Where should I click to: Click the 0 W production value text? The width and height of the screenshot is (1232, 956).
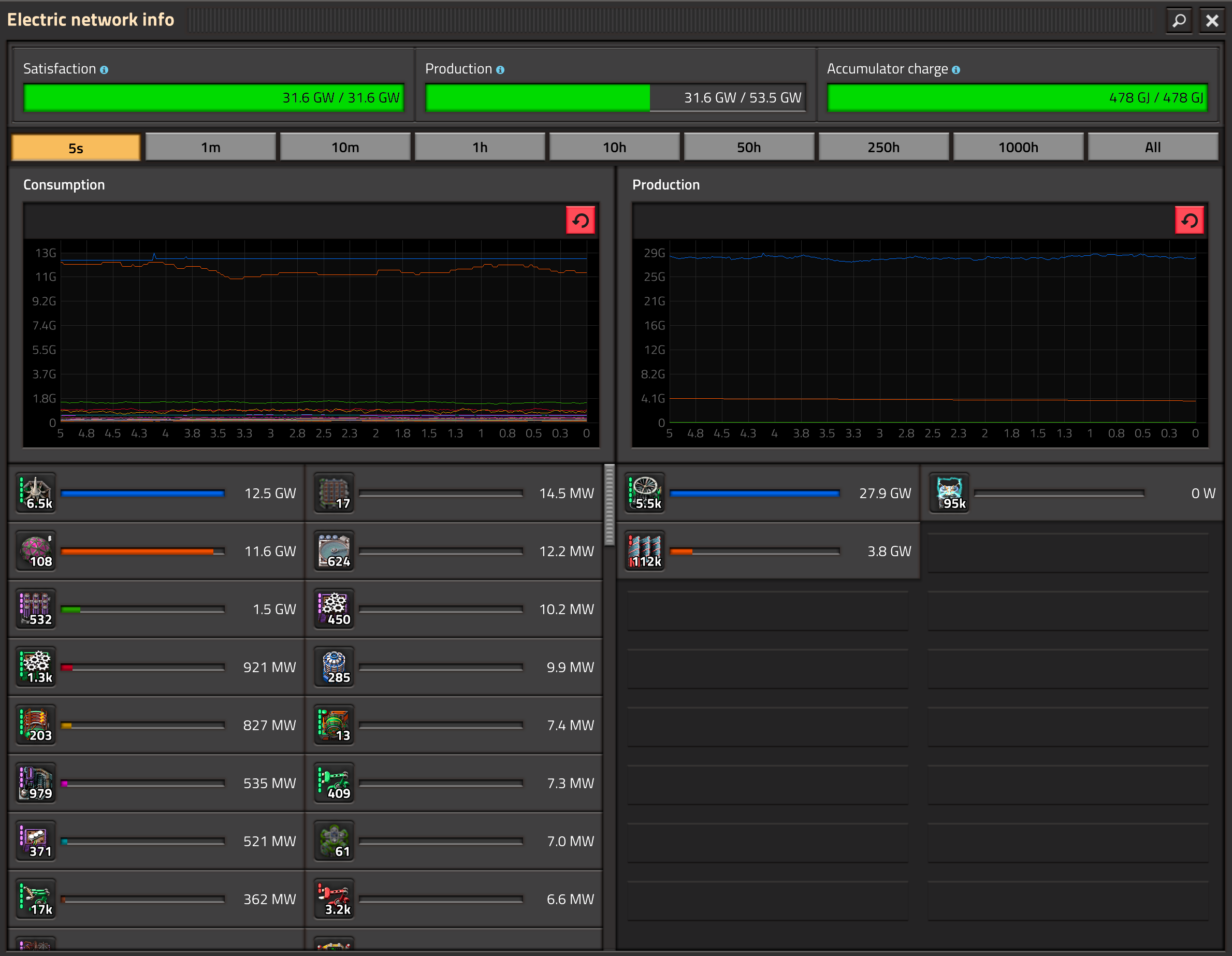[1203, 494]
